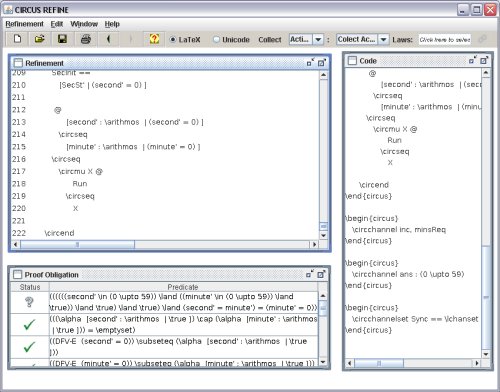Click the disabled redo arrow icon

tap(131, 39)
